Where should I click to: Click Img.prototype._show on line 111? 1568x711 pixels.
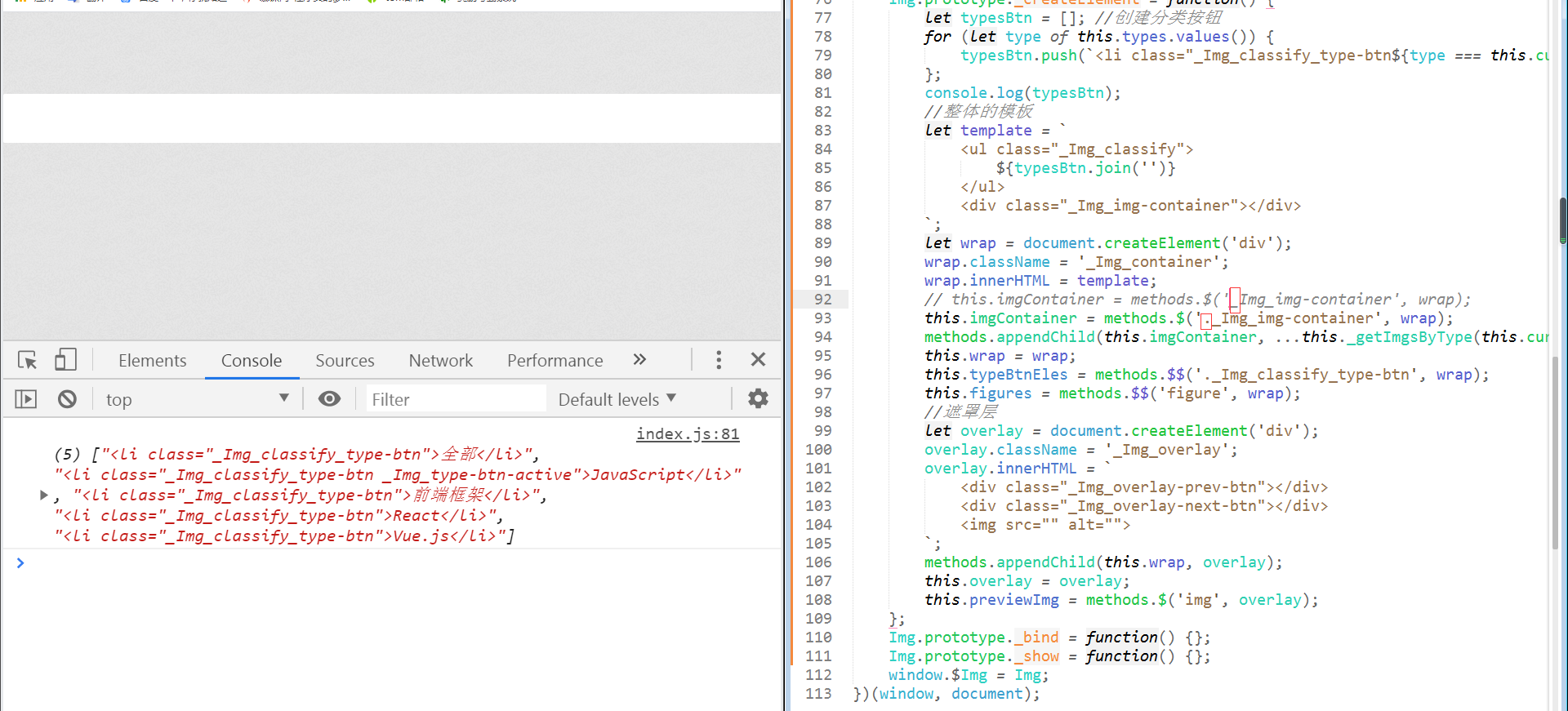pos(973,656)
